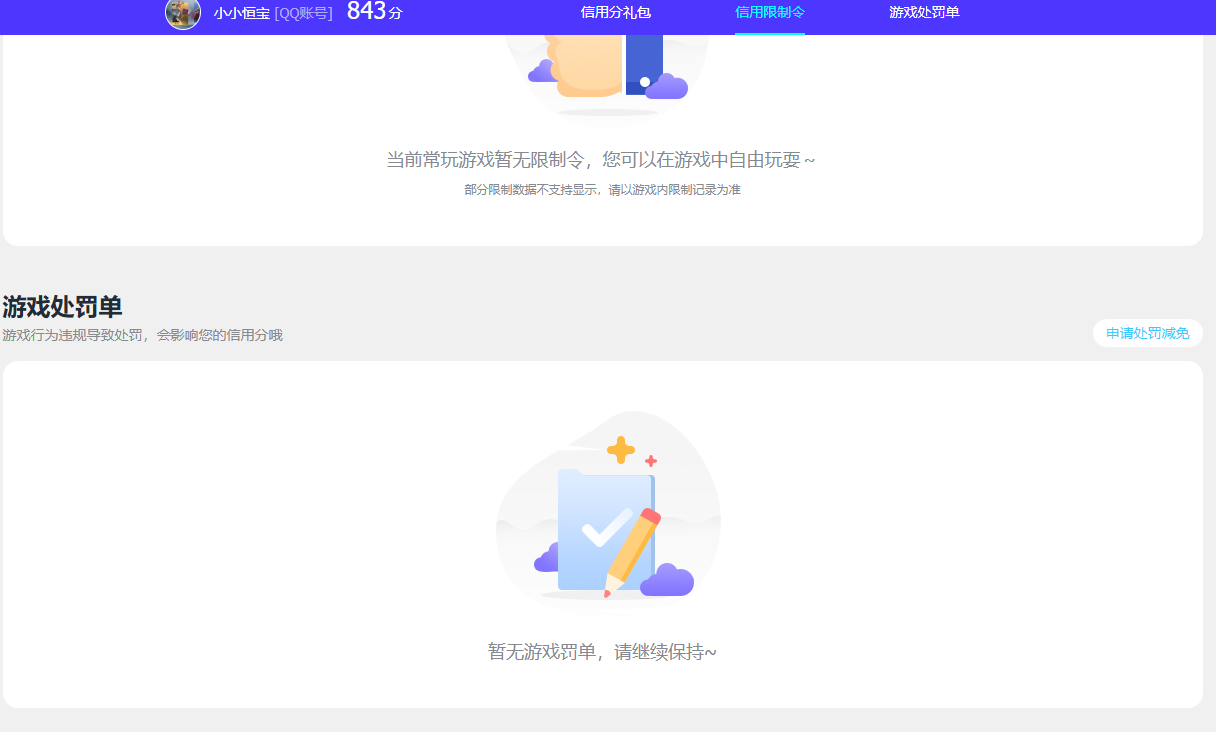Click the folder with checkmark illustration
The image size is (1216, 732).
[608, 510]
